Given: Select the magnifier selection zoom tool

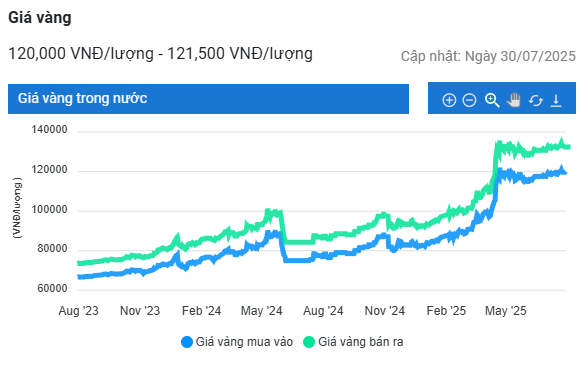Looking at the screenshot, I should click(492, 100).
